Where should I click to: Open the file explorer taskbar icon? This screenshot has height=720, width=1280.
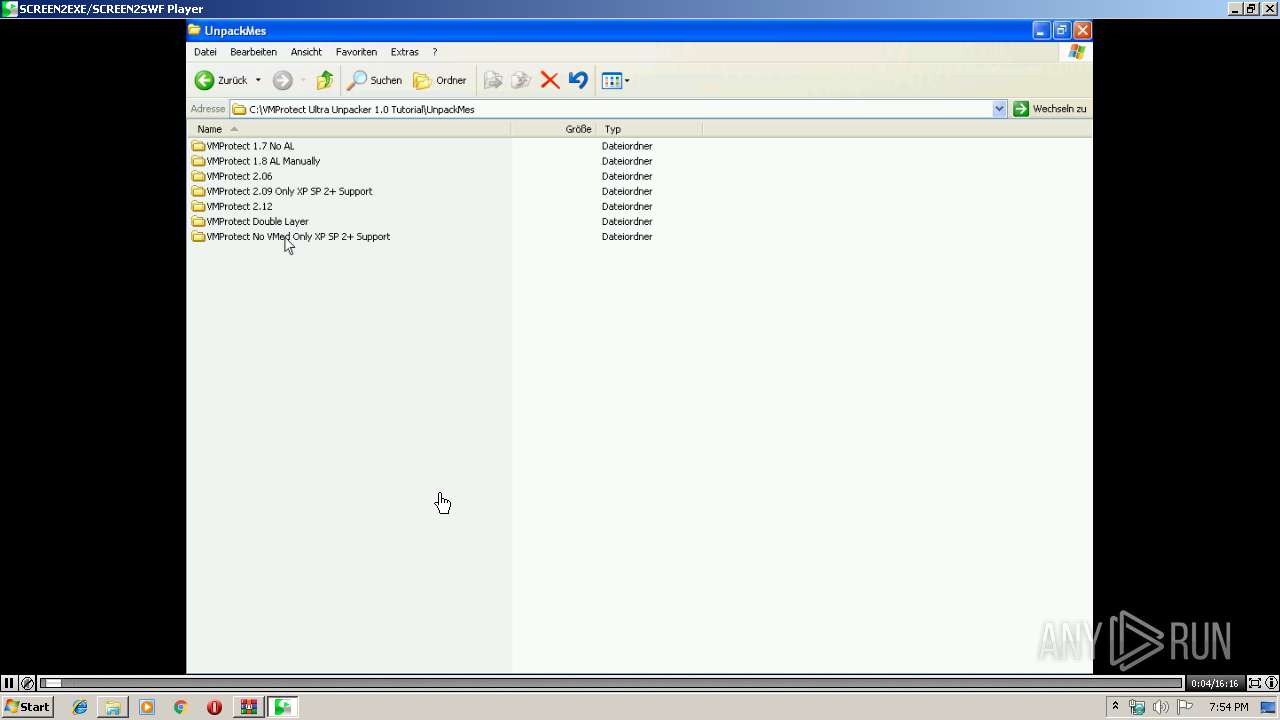coord(113,707)
